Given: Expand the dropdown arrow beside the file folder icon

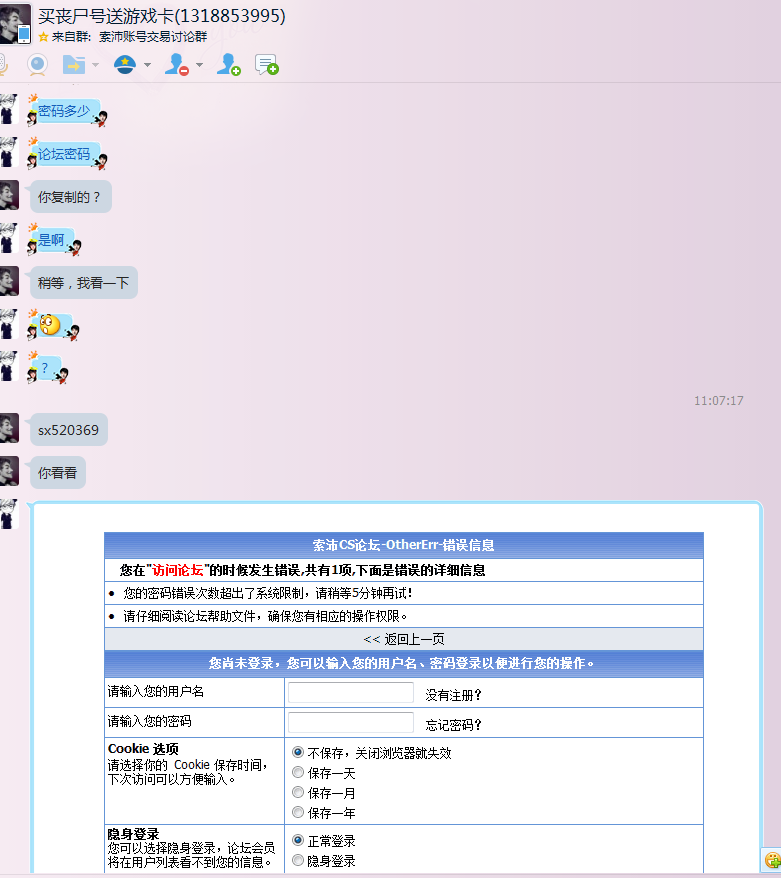Looking at the screenshot, I should (x=96, y=66).
